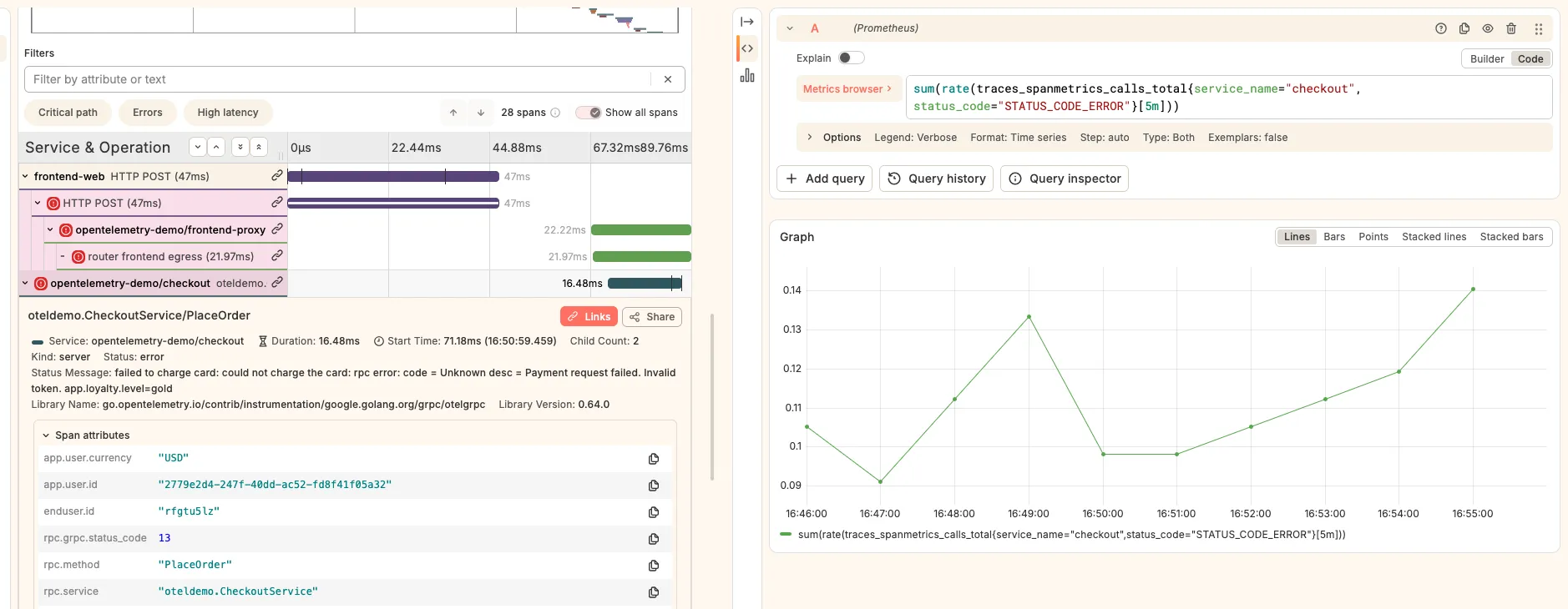This screenshot has width=1568, height=609.
Task: Collapse opentelemetry-demo/frontend-proxy span
Action: pos(50,229)
